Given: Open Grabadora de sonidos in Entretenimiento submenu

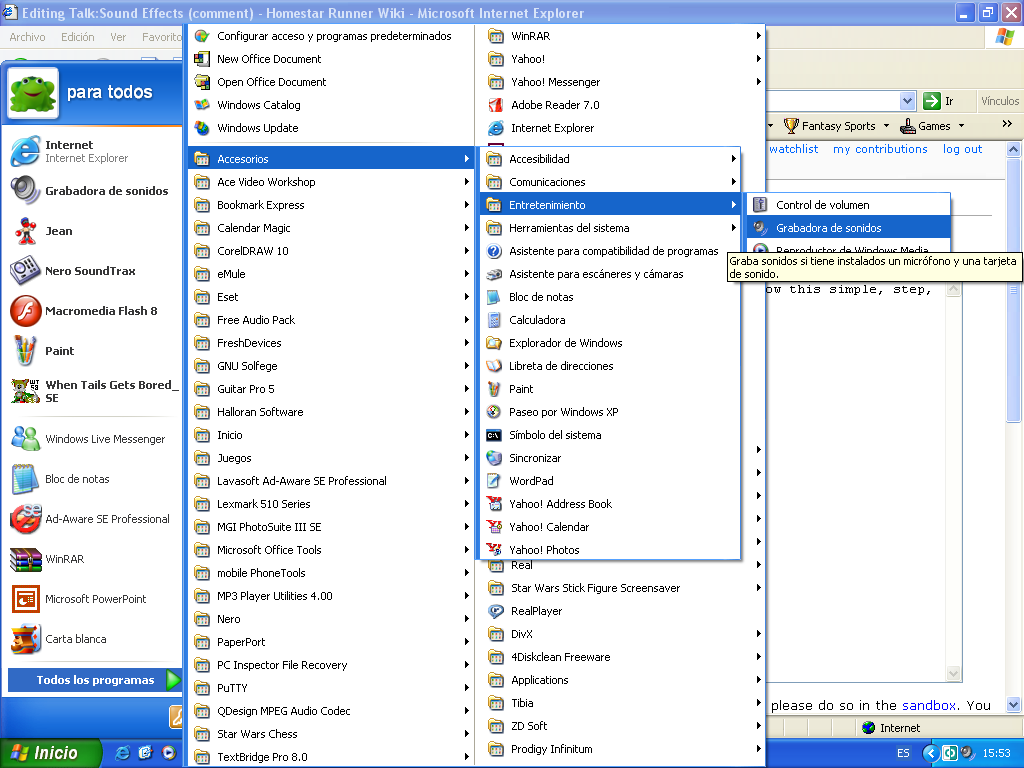Looking at the screenshot, I should (848, 228).
